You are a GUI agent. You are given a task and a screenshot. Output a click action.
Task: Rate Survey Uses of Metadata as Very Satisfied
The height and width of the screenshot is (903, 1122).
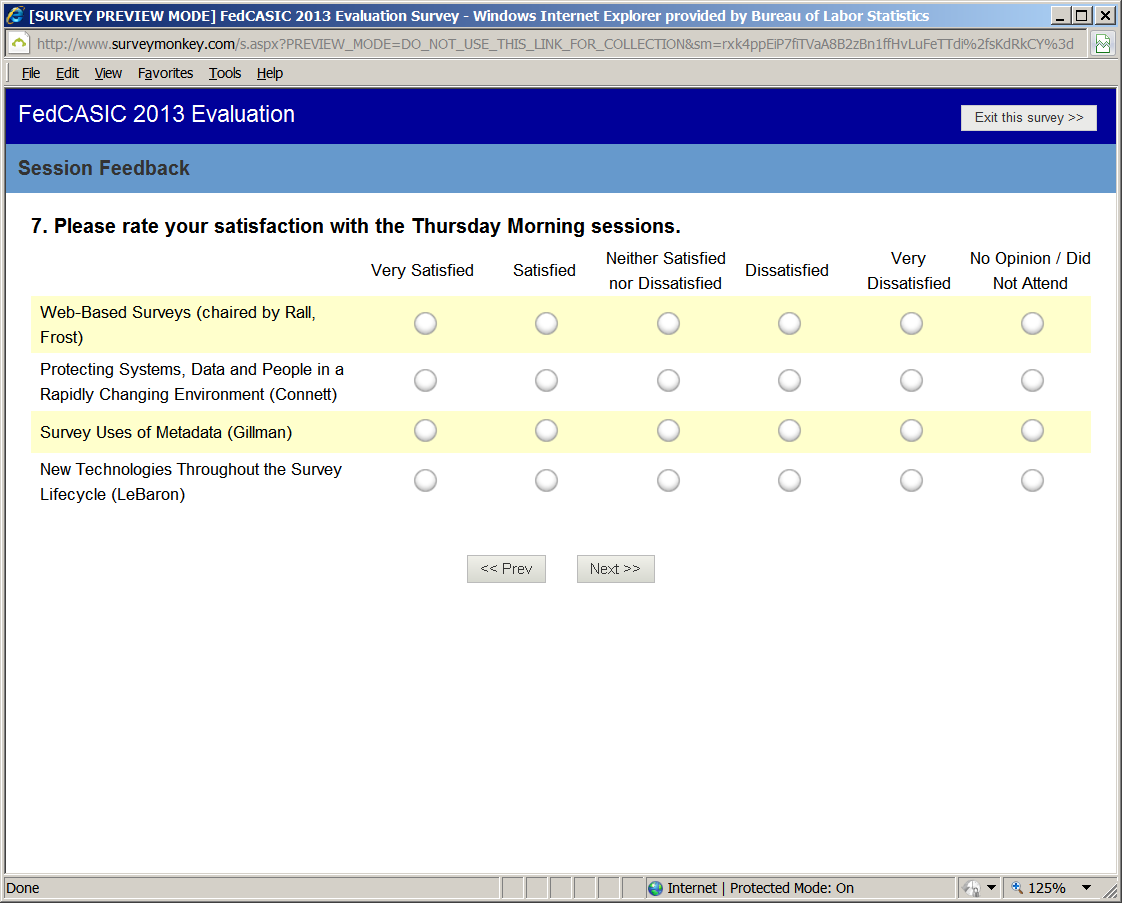[x=425, y=431]
